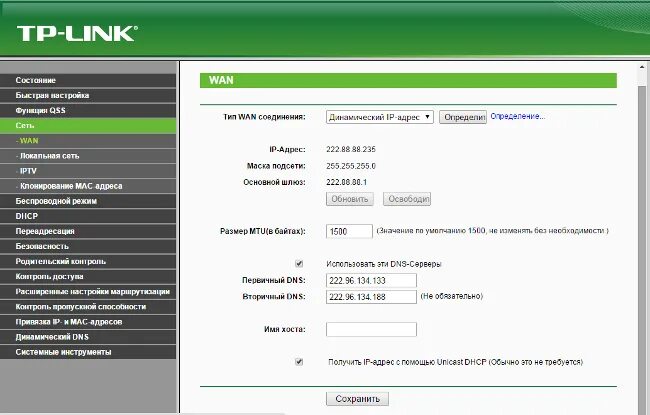The width and height of the screenshot is (650, 415).
Task: Expand the WAN connection type dropdown
Action: 380,117
